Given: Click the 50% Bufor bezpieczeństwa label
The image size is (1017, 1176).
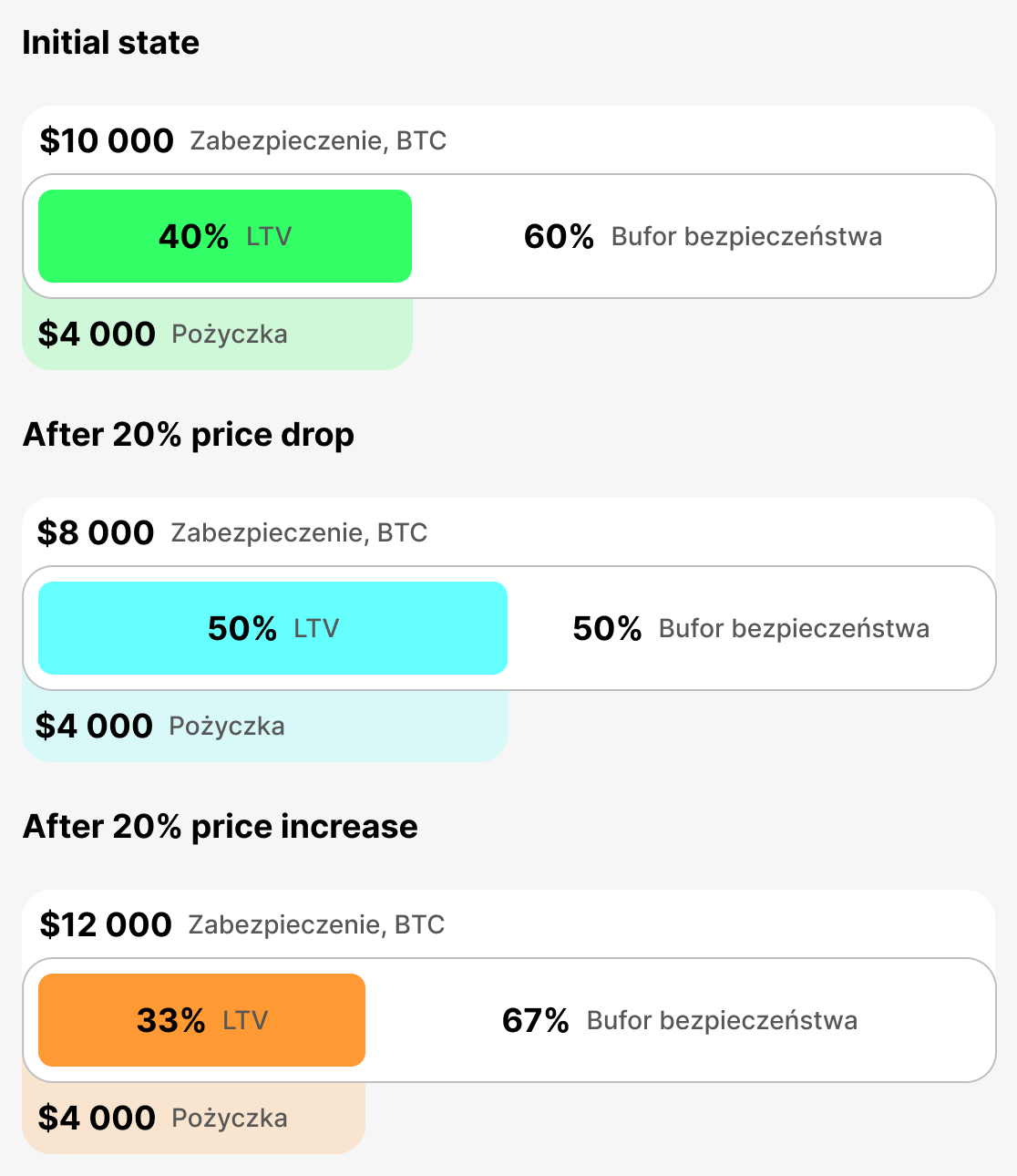Looking at the screenshot, I should pos(751,629).
